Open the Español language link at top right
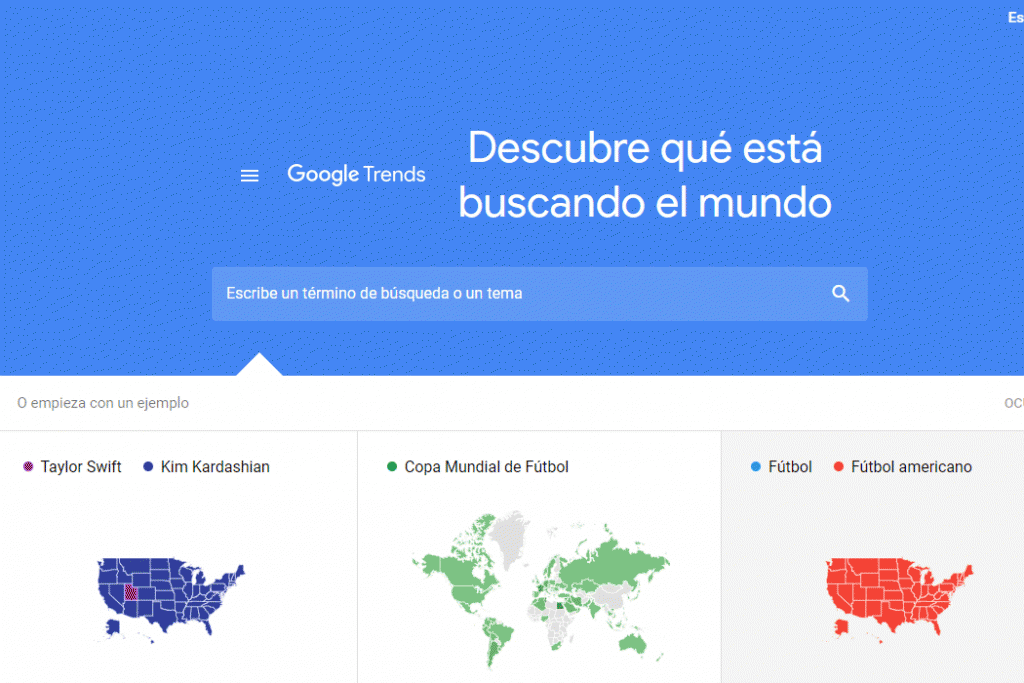This screenshot has width=1024, height=683. [x=1015, y=17]
